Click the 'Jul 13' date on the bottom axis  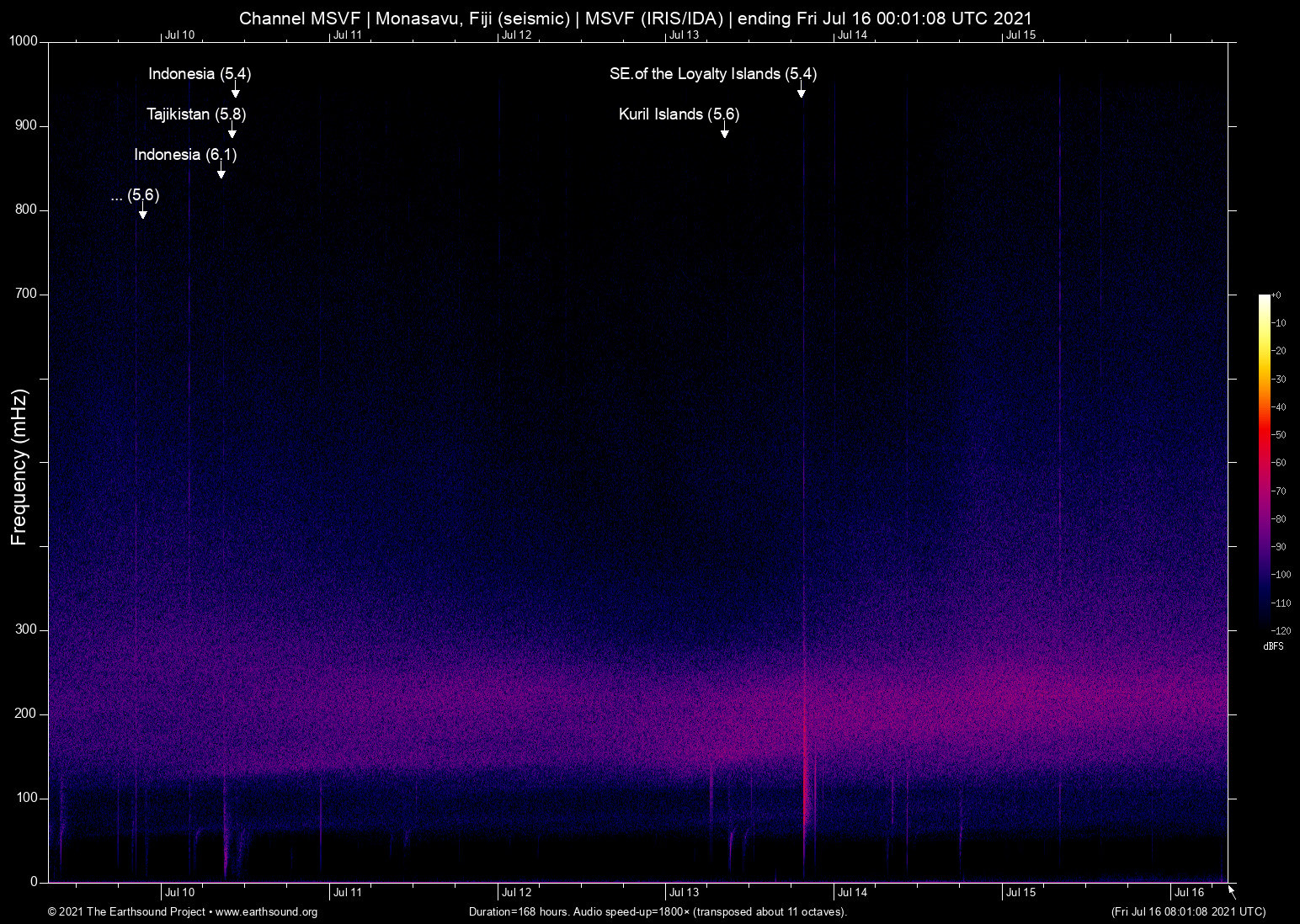(685, 893)
